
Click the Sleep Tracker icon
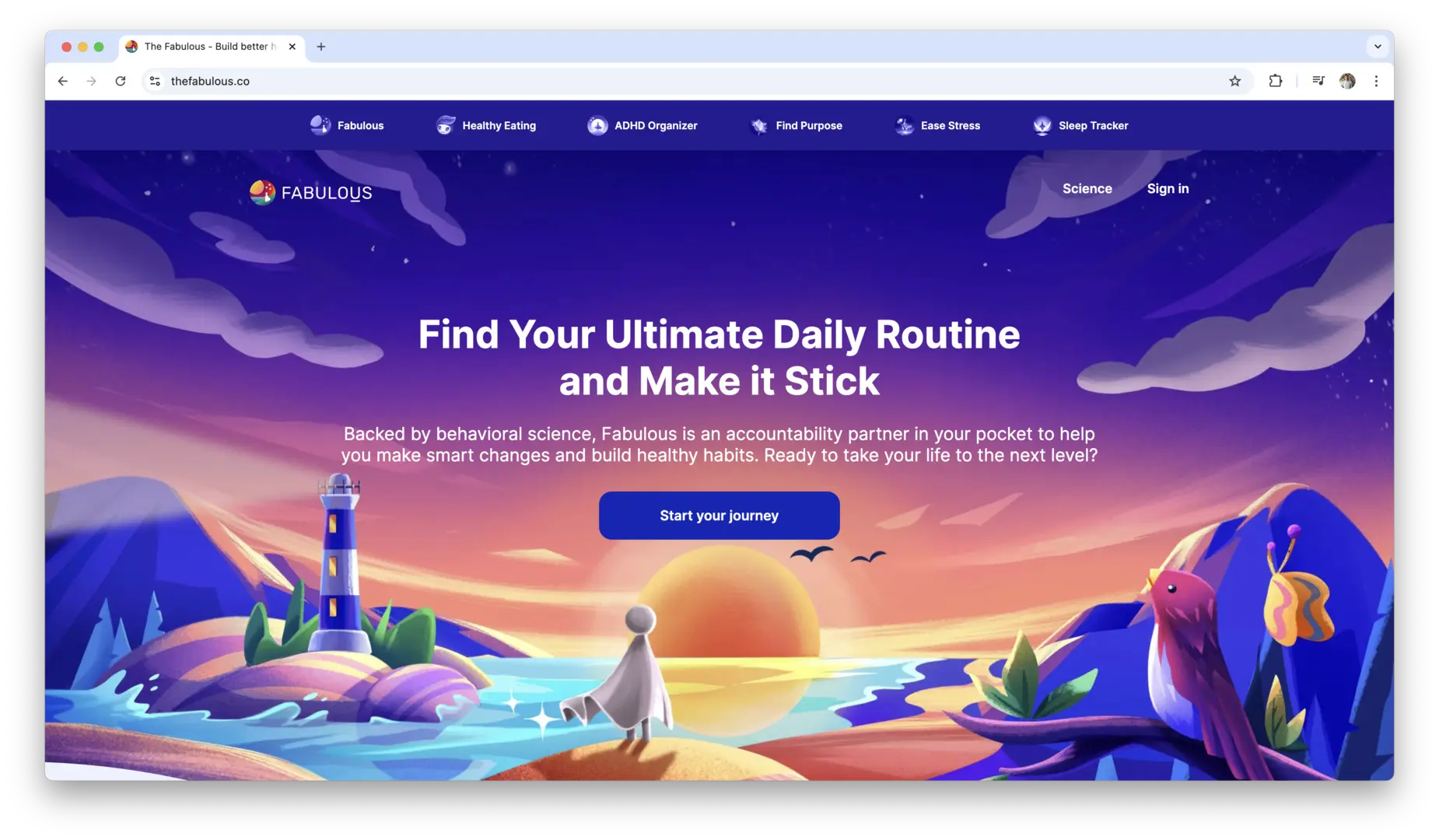click(1042, 125)
